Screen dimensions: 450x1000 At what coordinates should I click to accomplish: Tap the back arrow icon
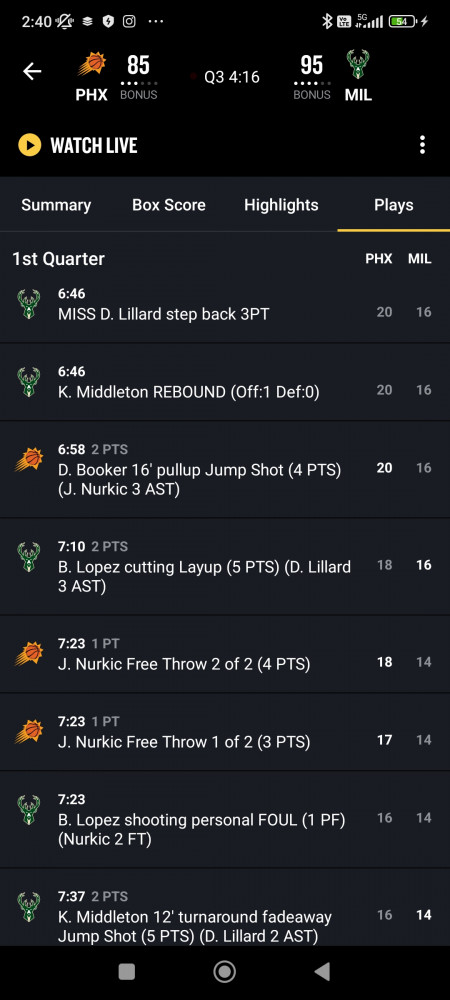[x=32, y=71]
